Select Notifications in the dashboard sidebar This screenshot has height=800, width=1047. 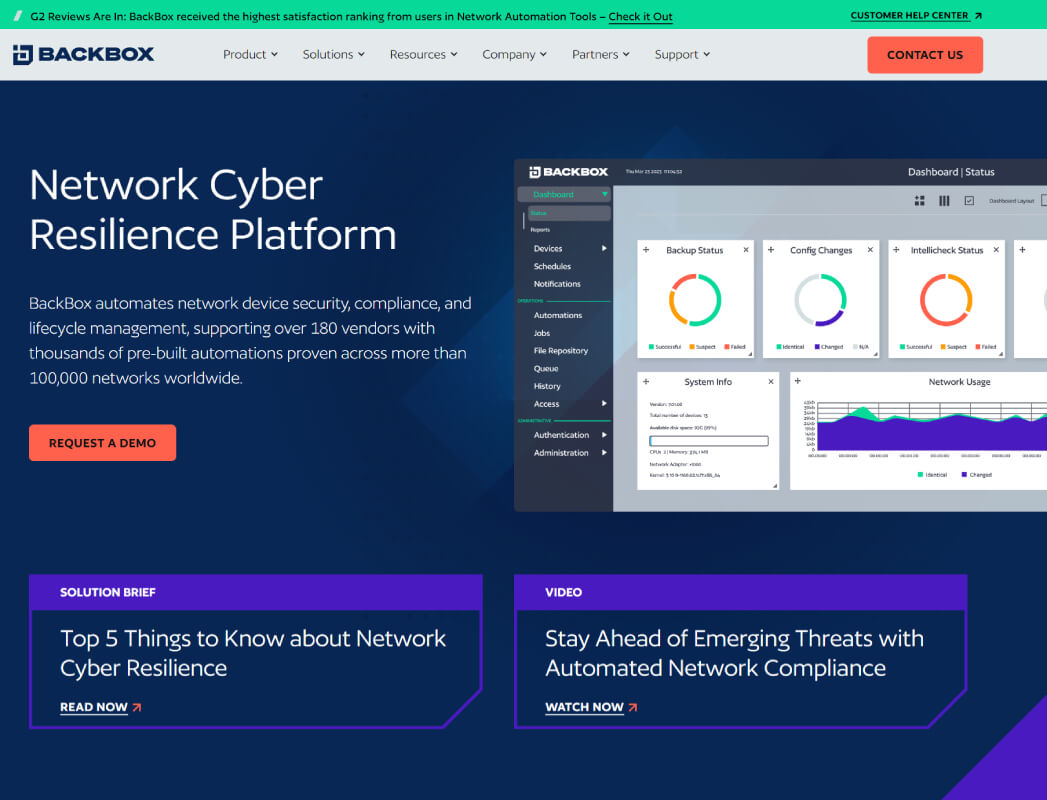tap(557, 284)
